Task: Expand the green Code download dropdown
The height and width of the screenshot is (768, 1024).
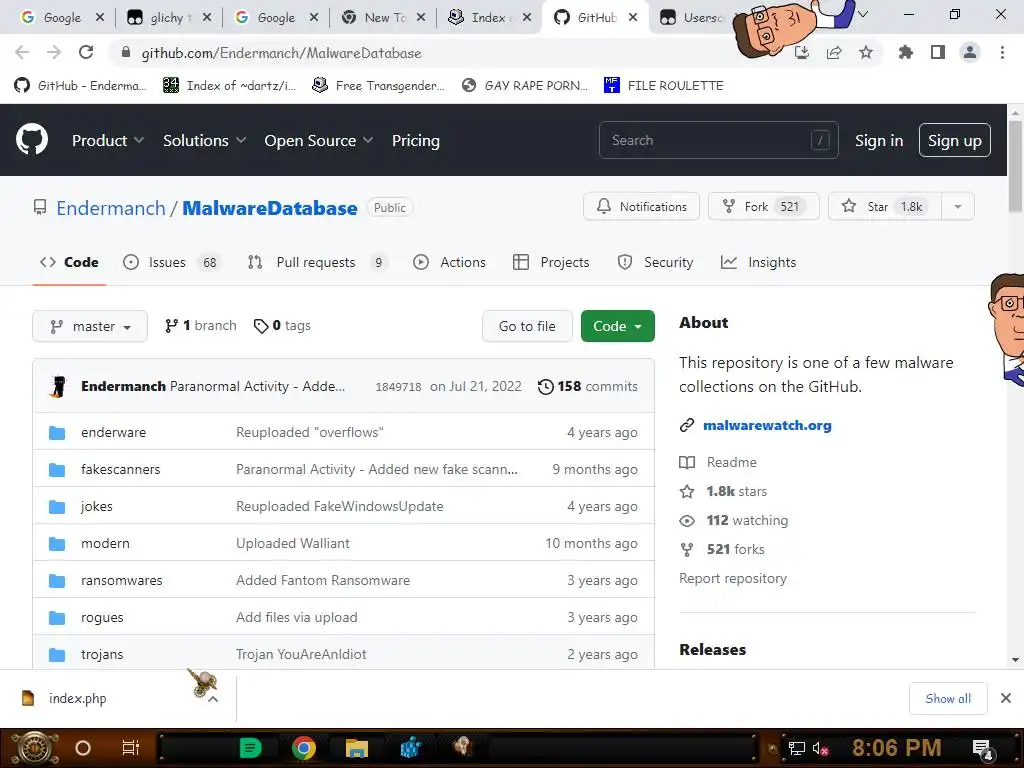Action: tap(617, 326)
